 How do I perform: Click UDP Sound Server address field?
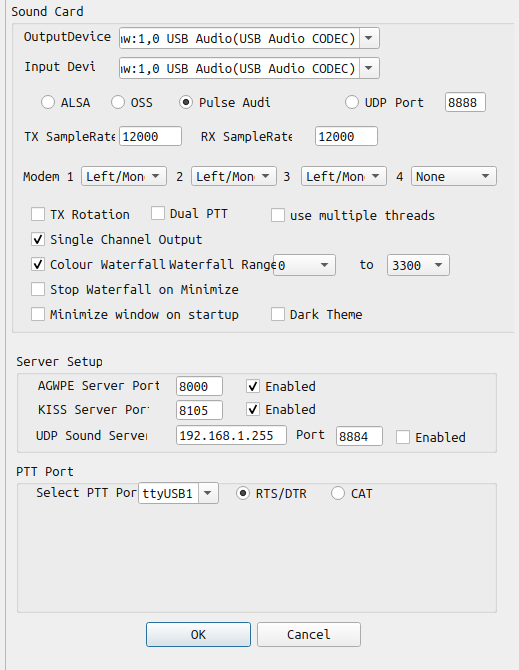pos(231,435)
